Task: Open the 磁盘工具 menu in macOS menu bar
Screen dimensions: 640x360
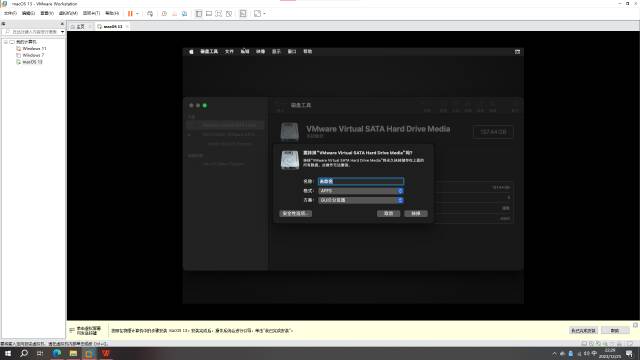Action: pyautogui.click(x=209, y=52)
